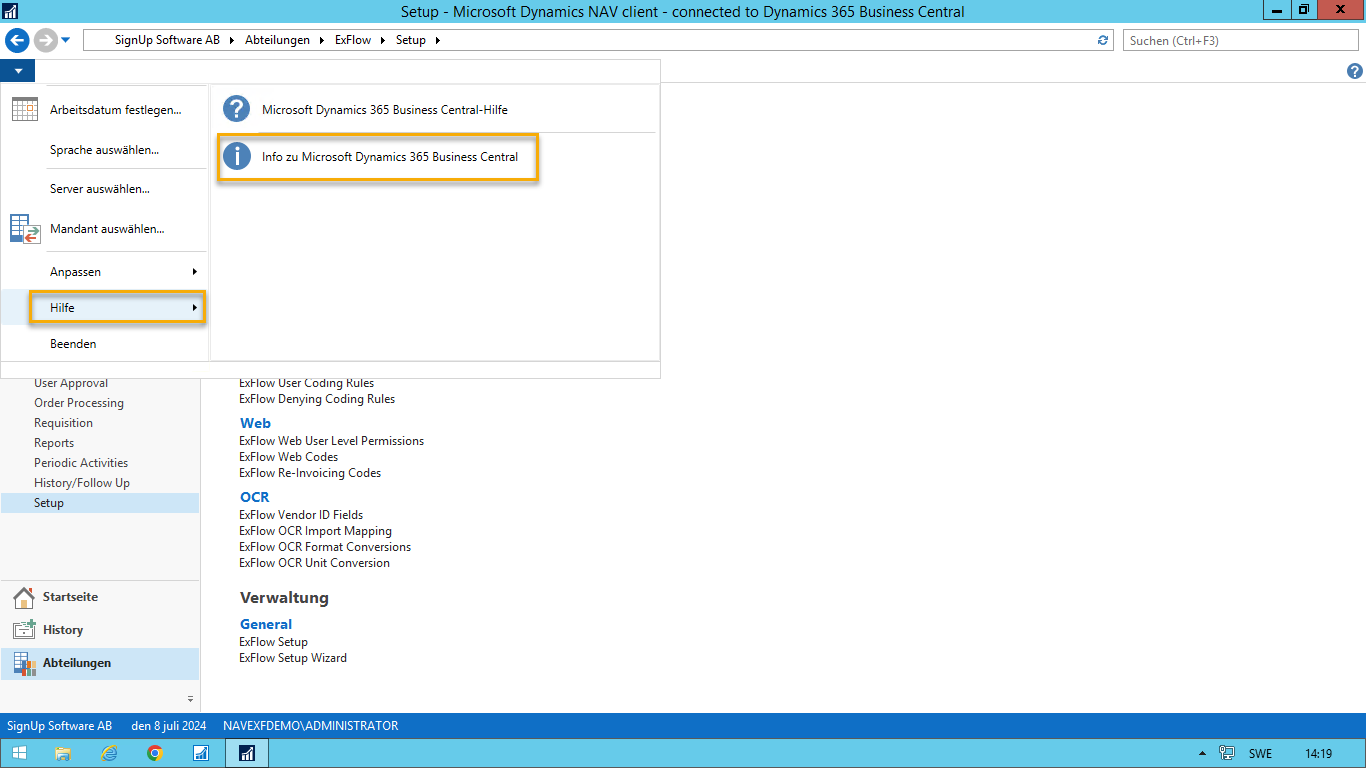
Task: Open ExFlow Re-Invoicing Codes
Action: click(x=310, y=473)
